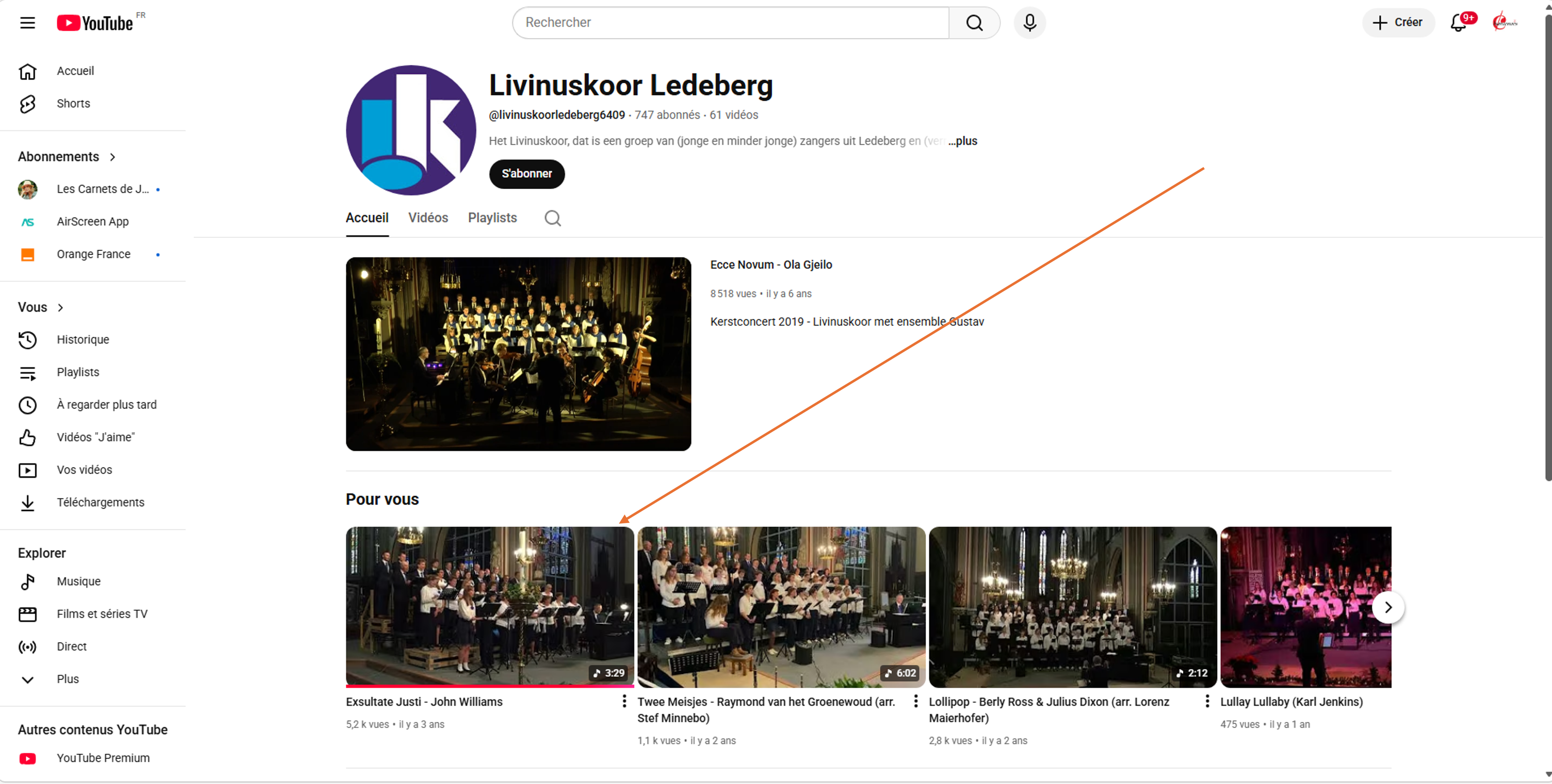Expand the Abonnements section chevron

(x=113, y=157)
